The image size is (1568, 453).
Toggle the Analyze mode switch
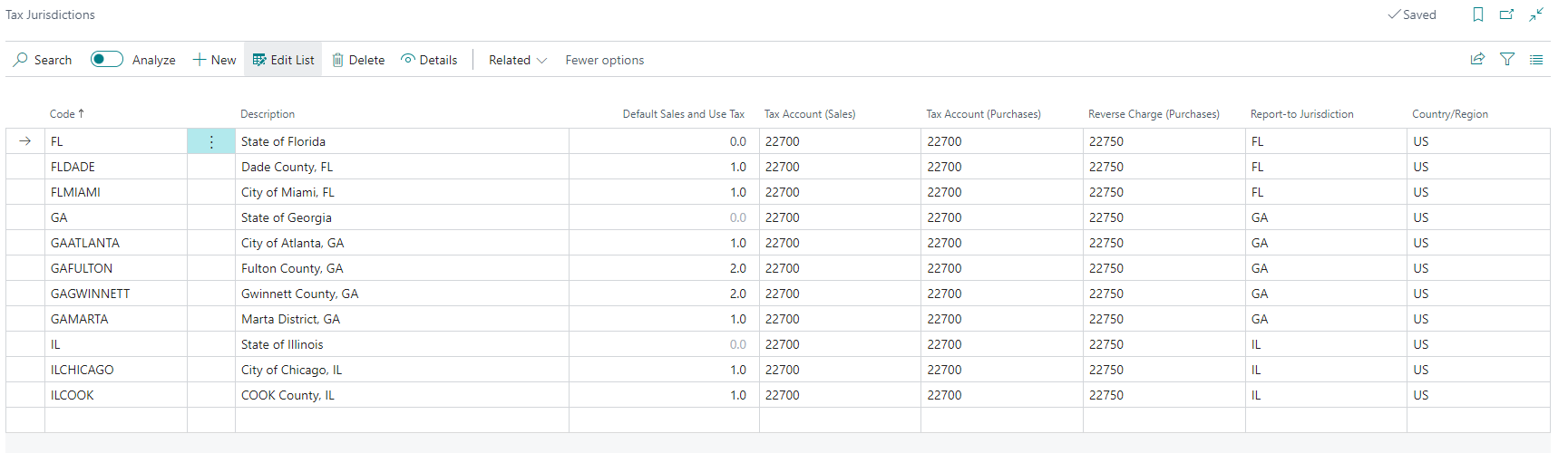point(107,60)
